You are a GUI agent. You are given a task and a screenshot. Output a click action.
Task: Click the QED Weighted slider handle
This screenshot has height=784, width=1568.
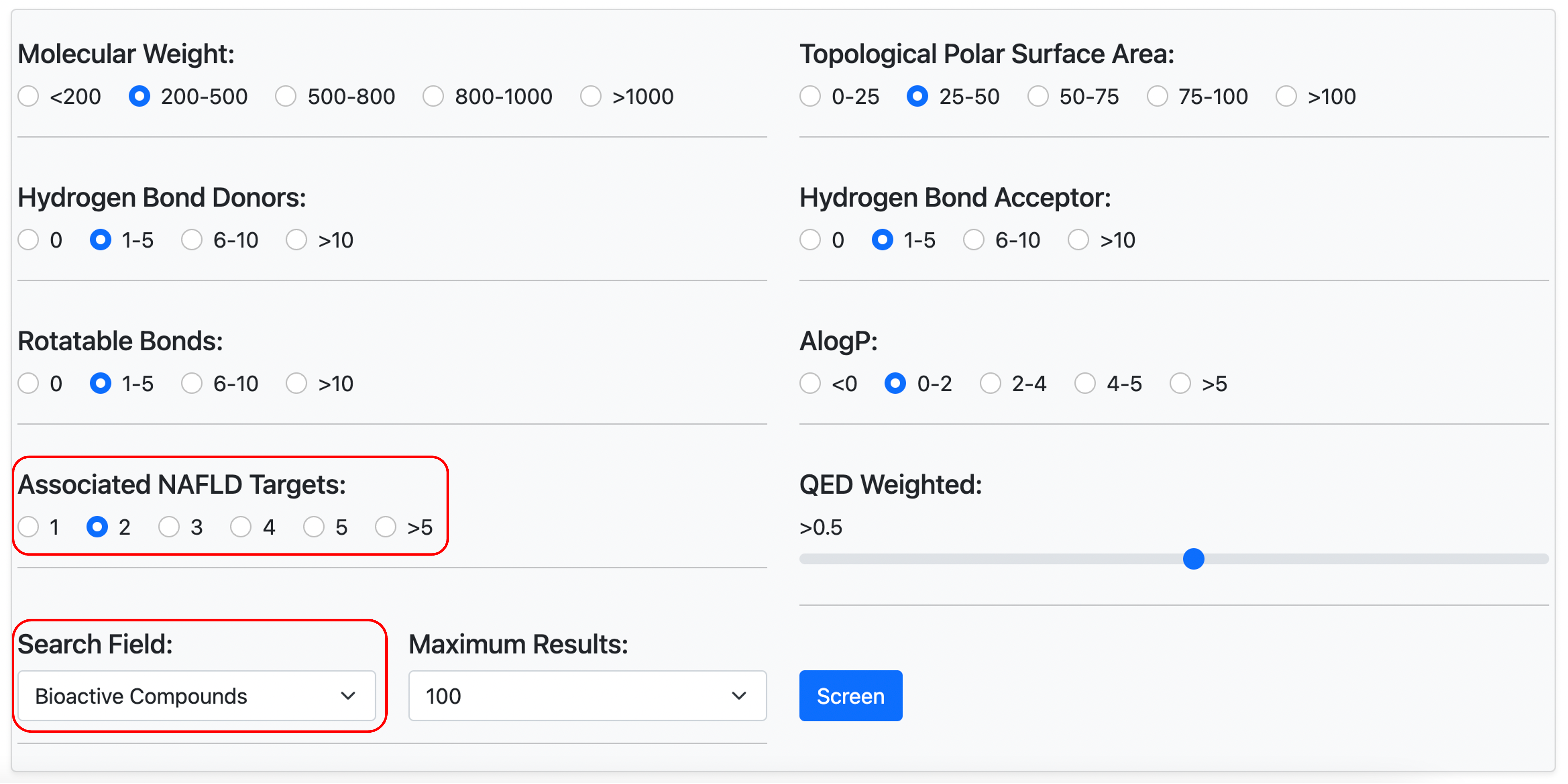click(x=1194, y=559)
